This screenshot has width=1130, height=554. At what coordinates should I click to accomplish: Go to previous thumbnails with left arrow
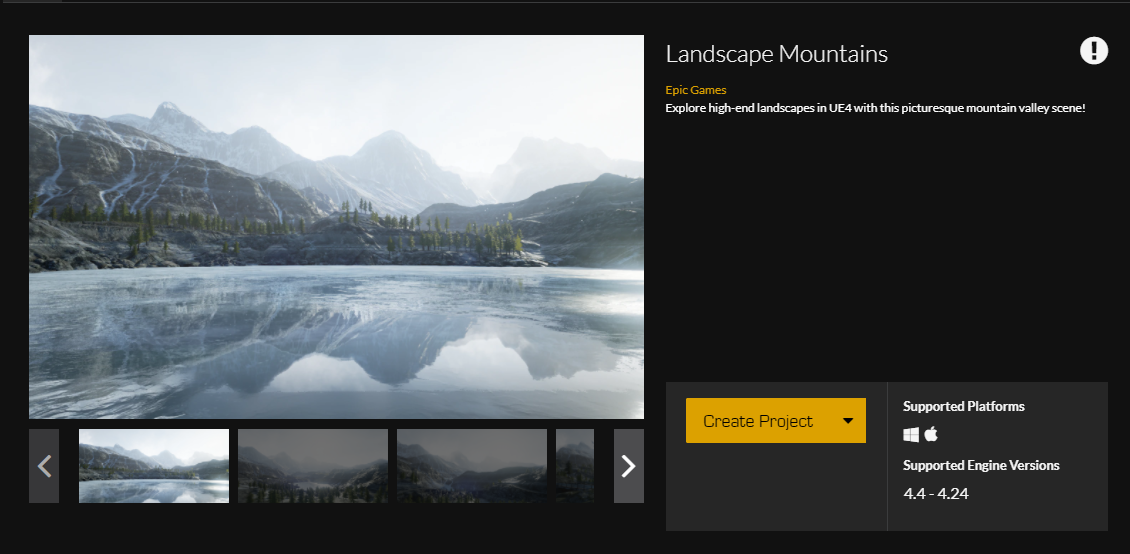44,466
